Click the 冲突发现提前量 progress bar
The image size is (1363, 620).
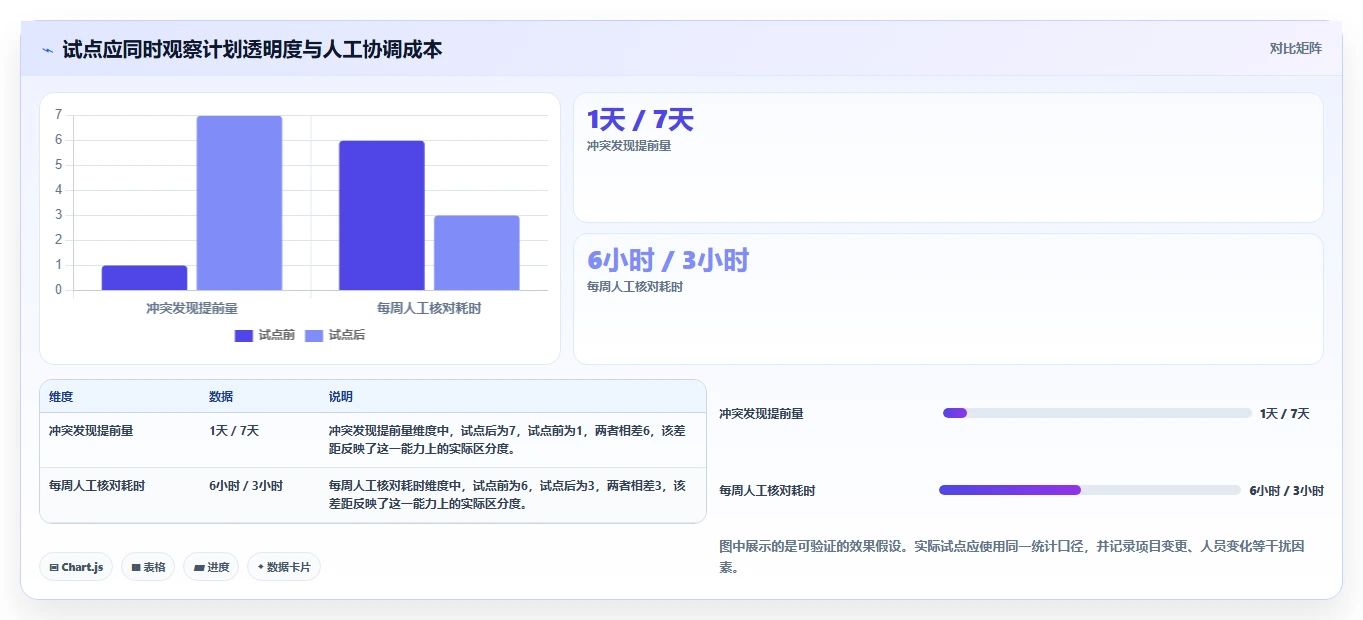coord(1097,413)
